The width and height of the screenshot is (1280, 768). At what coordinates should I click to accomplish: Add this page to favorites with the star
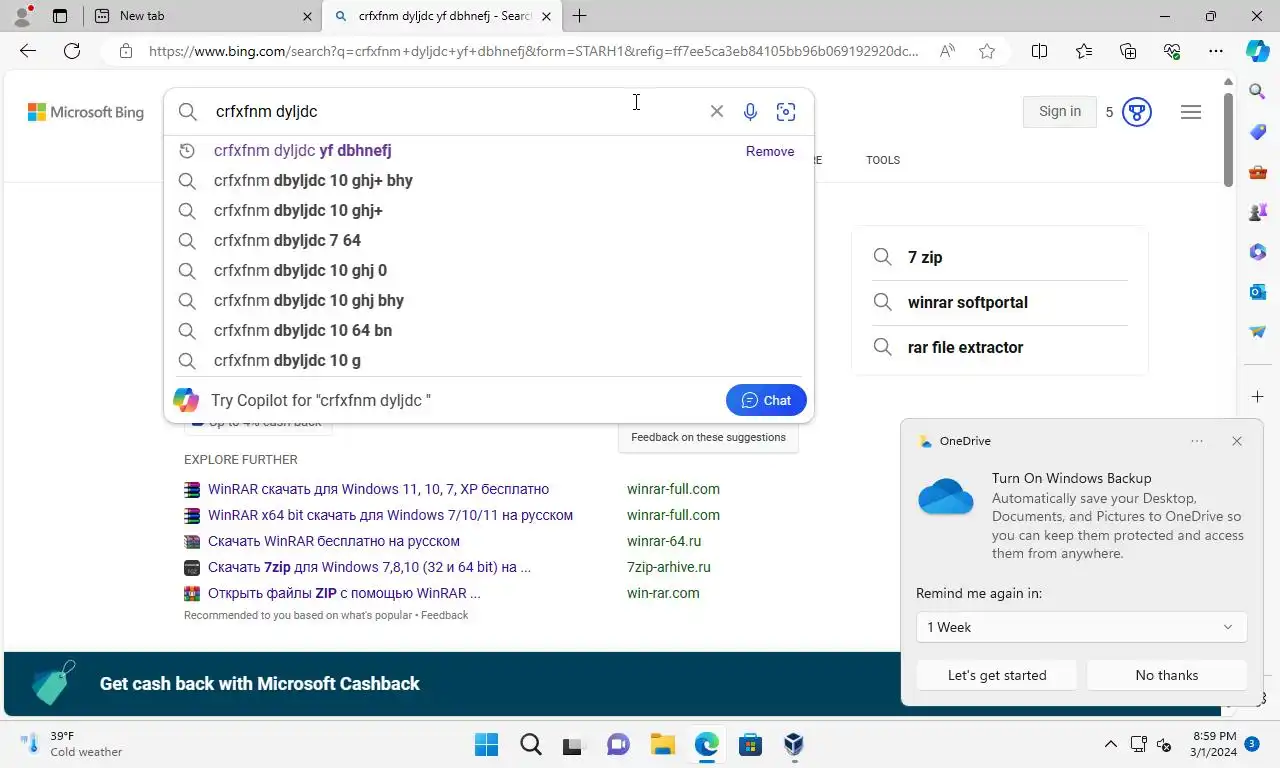[x=987, y=51]
